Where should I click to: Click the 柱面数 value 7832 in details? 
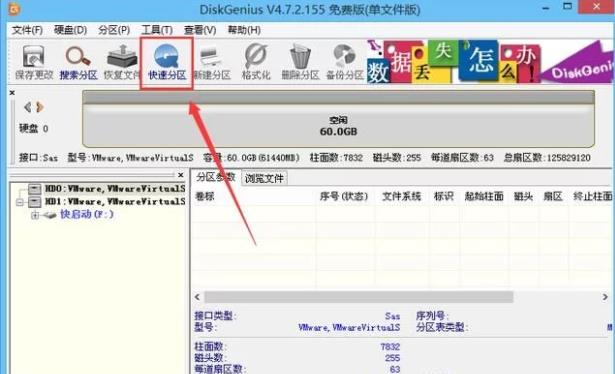390,347
